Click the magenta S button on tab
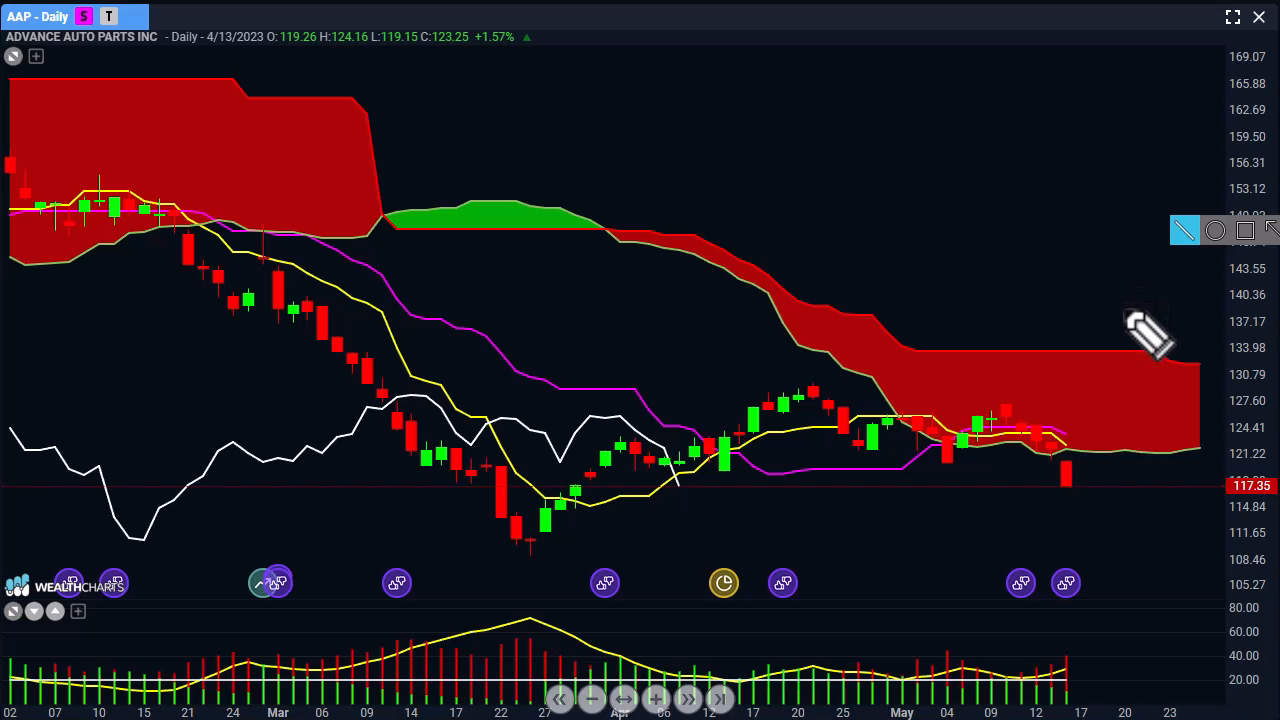Screen dimensions: 1280x720 (x=84, y=16)
